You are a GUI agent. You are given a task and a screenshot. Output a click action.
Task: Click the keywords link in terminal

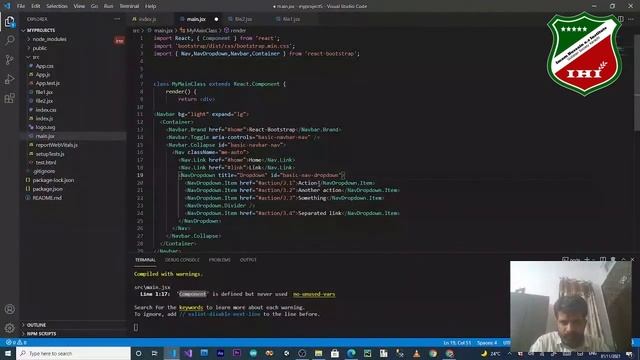(x=191, y=307)
